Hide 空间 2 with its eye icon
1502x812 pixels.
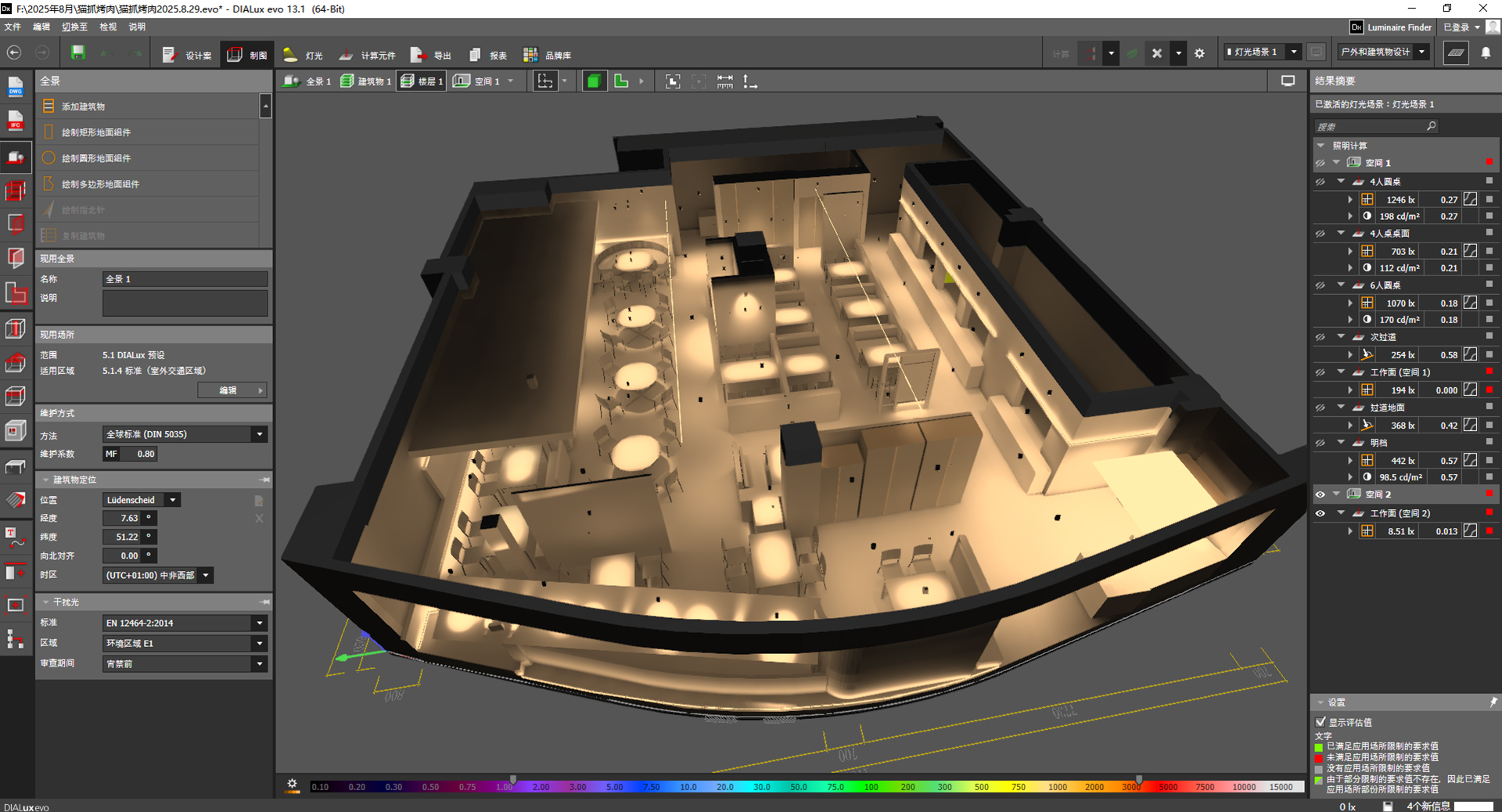click(x=1321, y=494)
